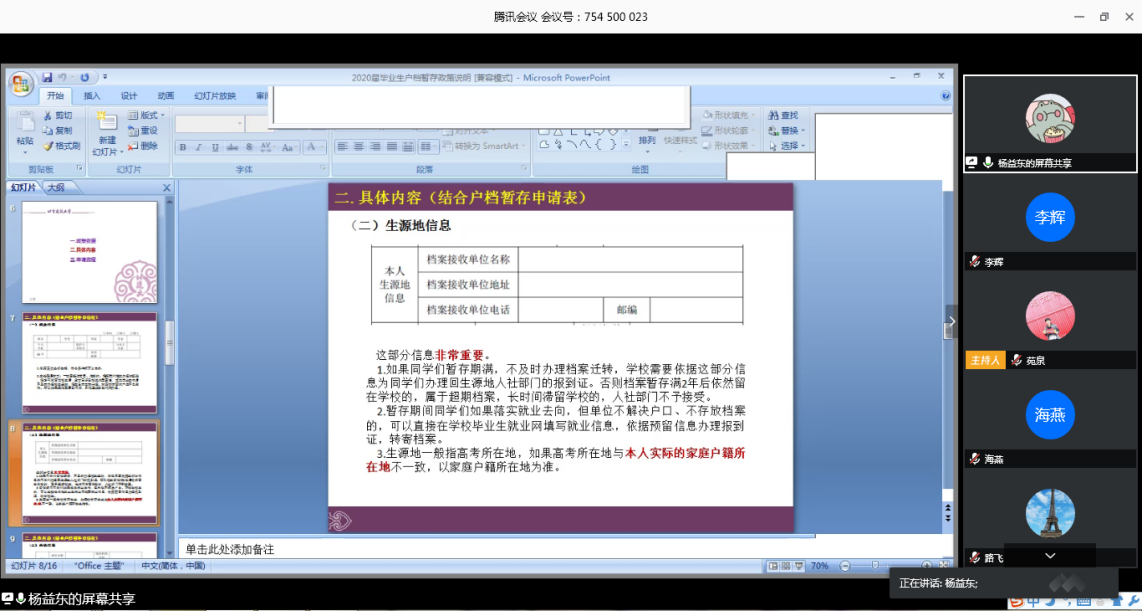
Task: Toggle Bold formatting
Action: point(183,148)
